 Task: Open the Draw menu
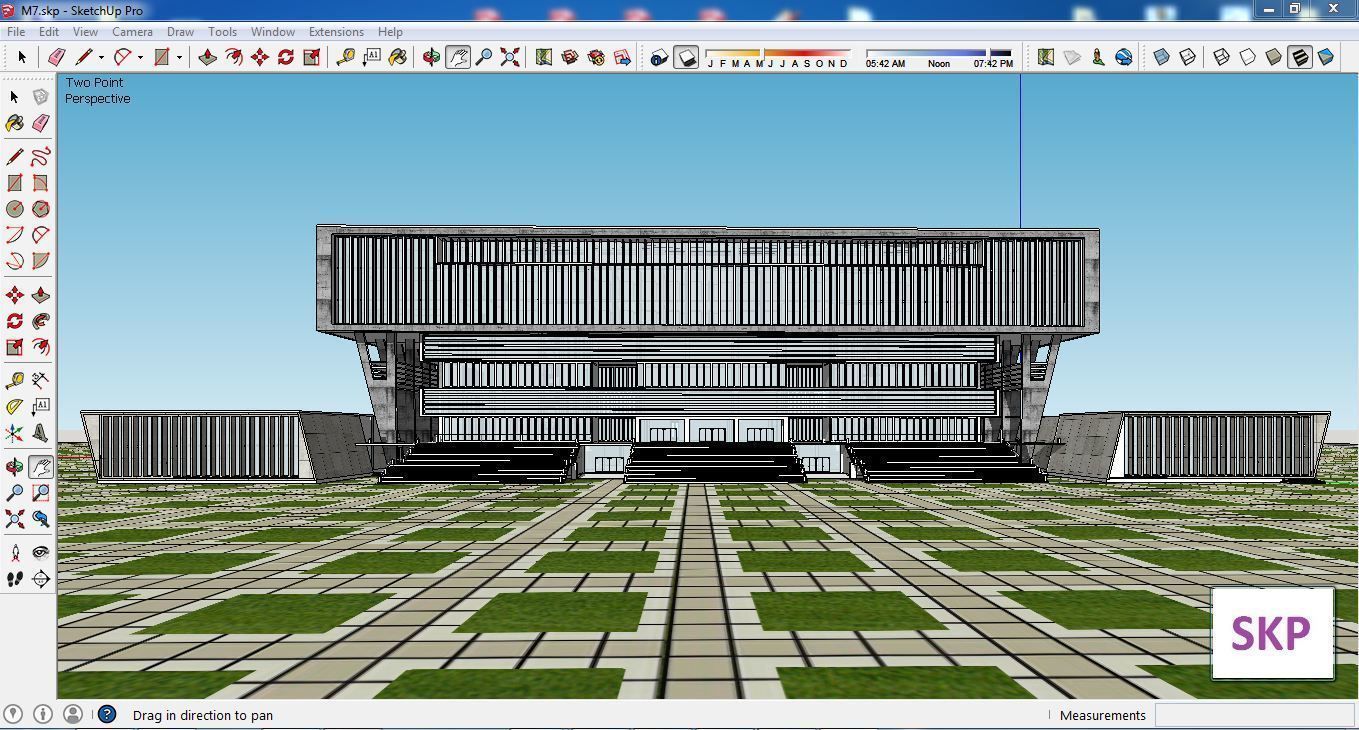pos(180,31)
